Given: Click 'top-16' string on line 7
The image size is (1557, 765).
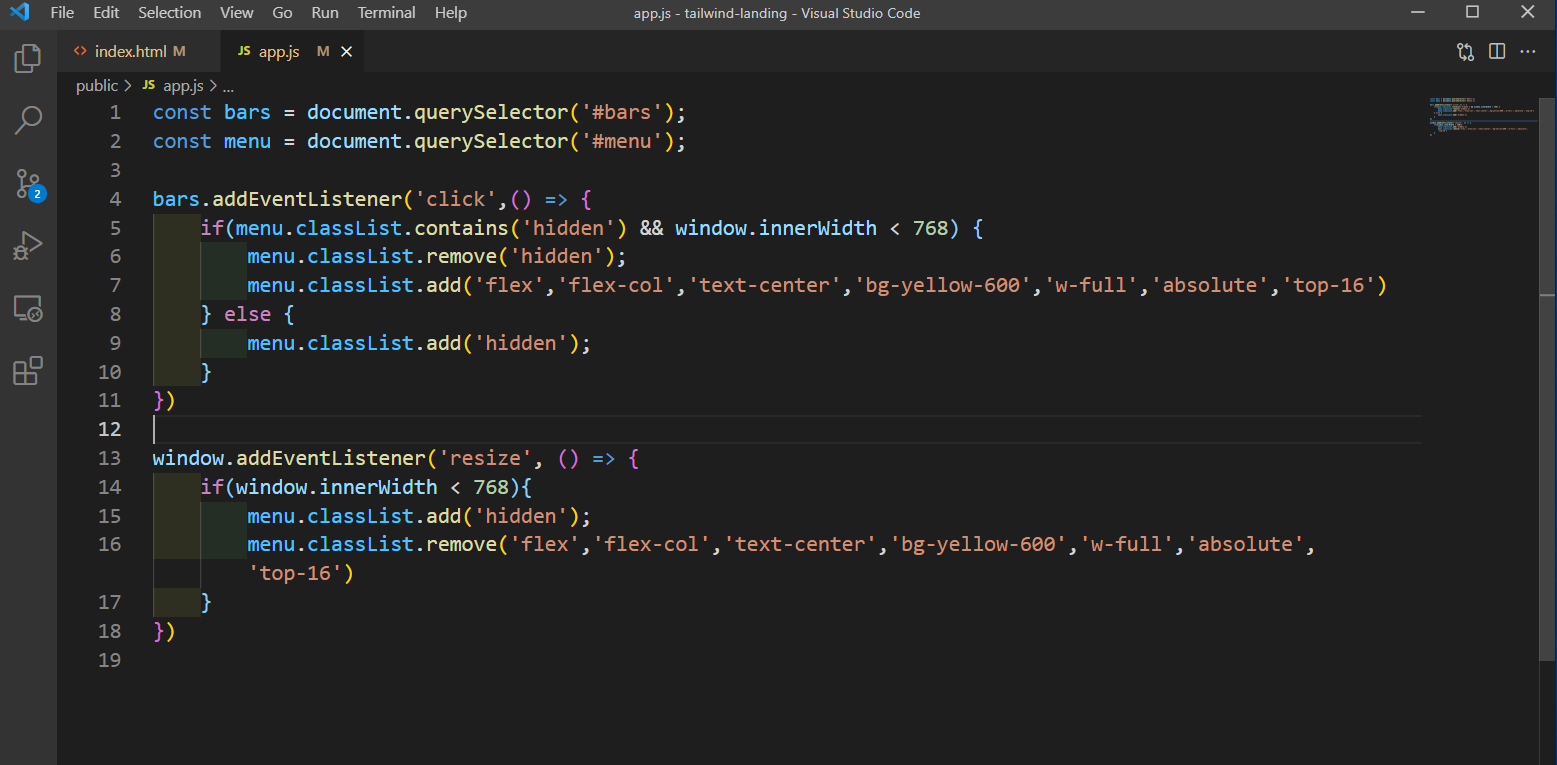Looking at the screenshot, I should coord(1328,285).
